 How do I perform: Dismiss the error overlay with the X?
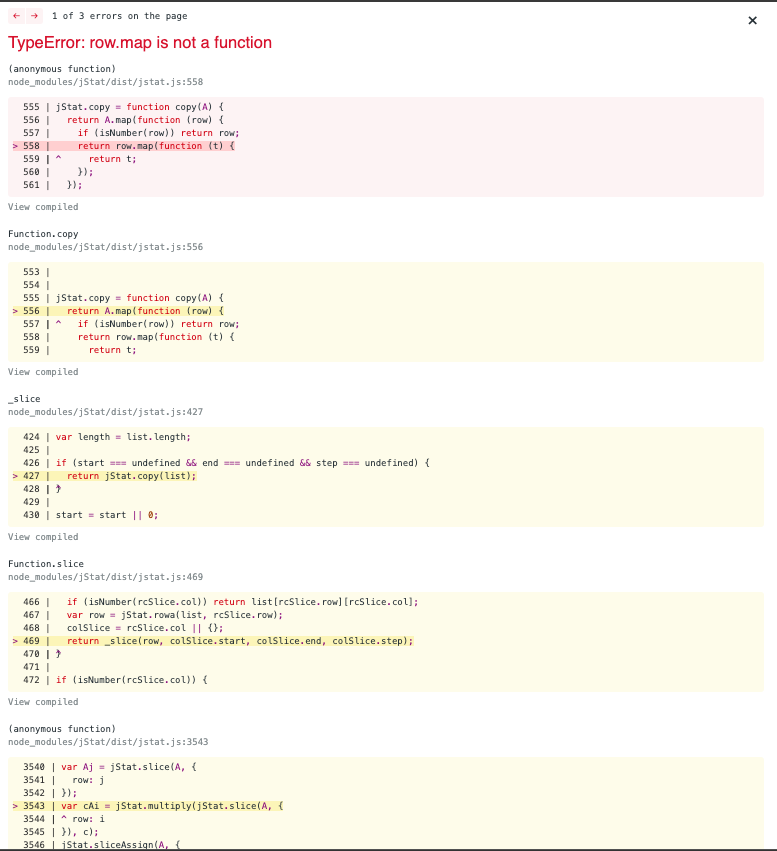(752, 20)
